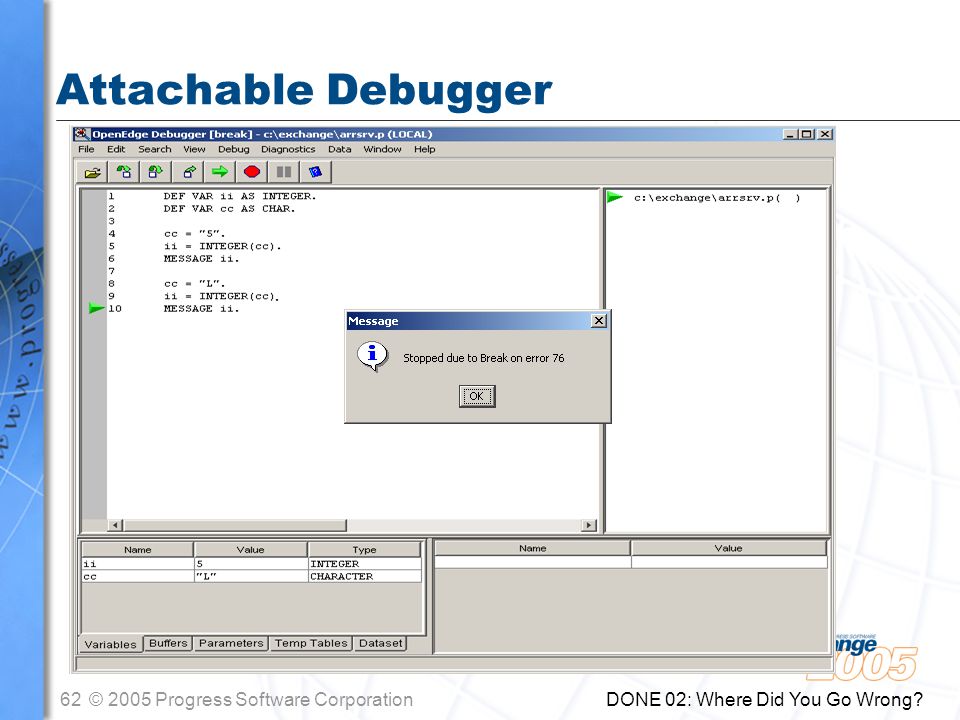Click the Name column header in variables table
This screenshot has height=720, width=960.
(x=138, y=550)
